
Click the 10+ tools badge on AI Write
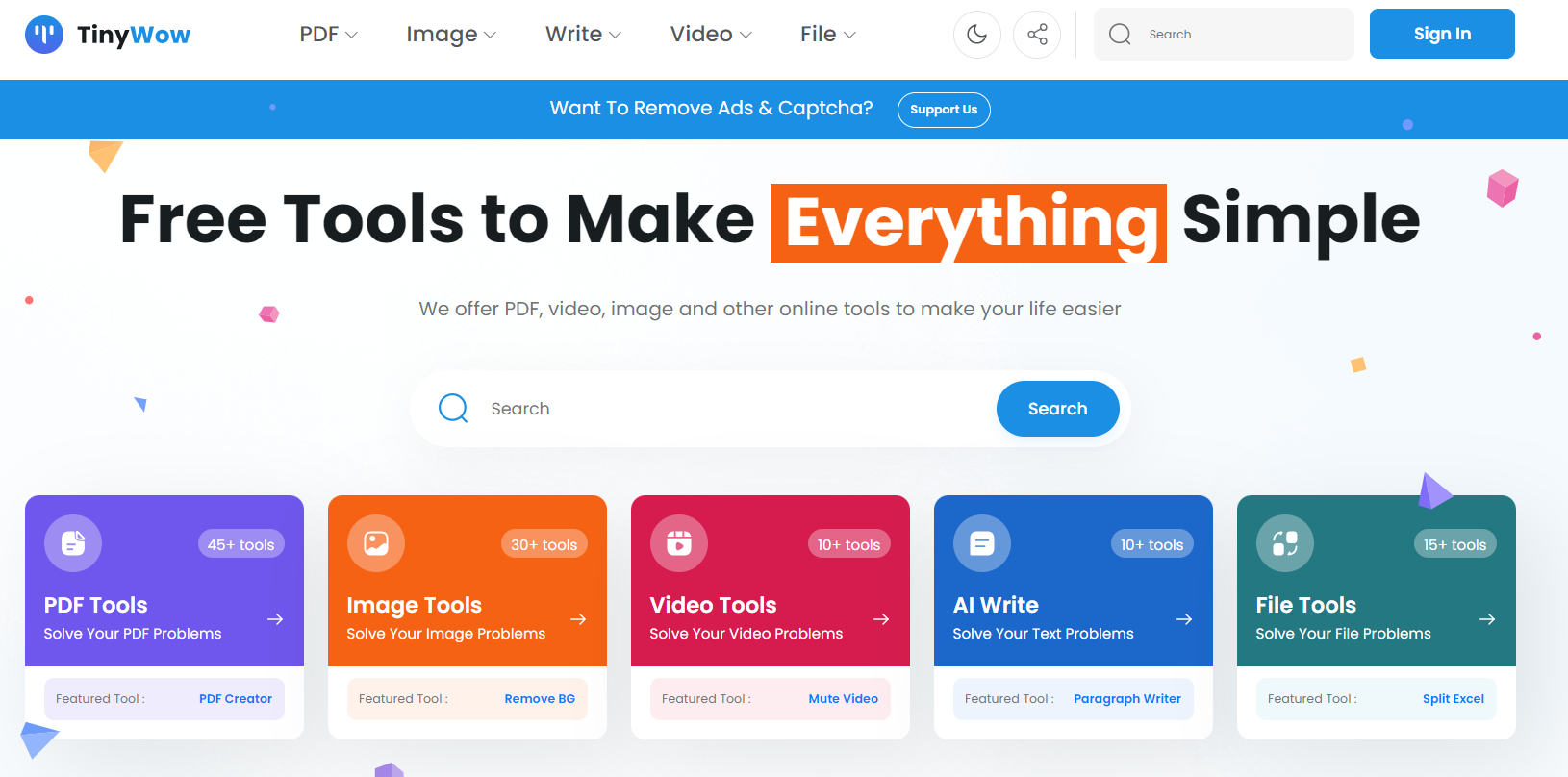(1151, 544)
